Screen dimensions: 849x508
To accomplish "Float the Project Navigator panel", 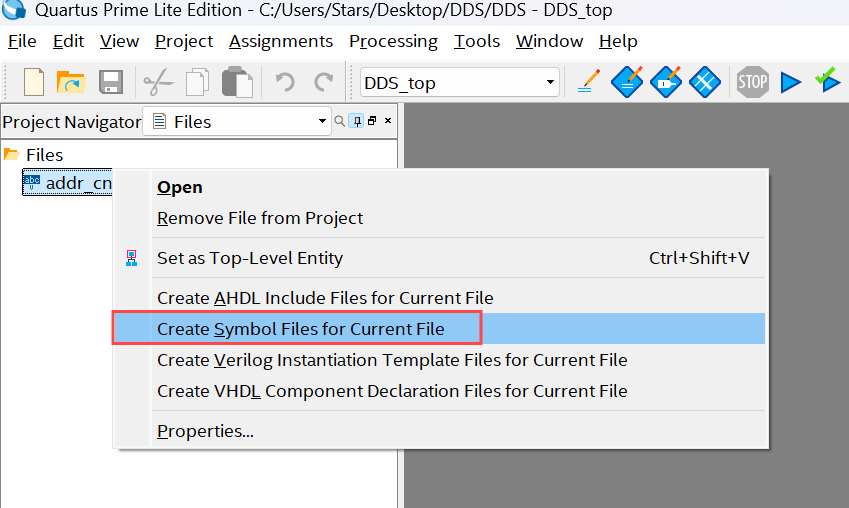I will [372, 121].
